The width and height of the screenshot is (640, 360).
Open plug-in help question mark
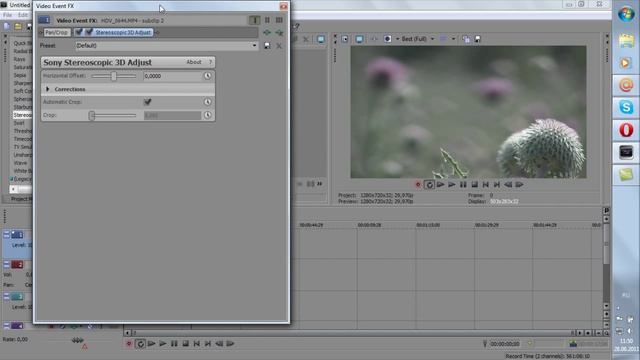tap(211, 62)
